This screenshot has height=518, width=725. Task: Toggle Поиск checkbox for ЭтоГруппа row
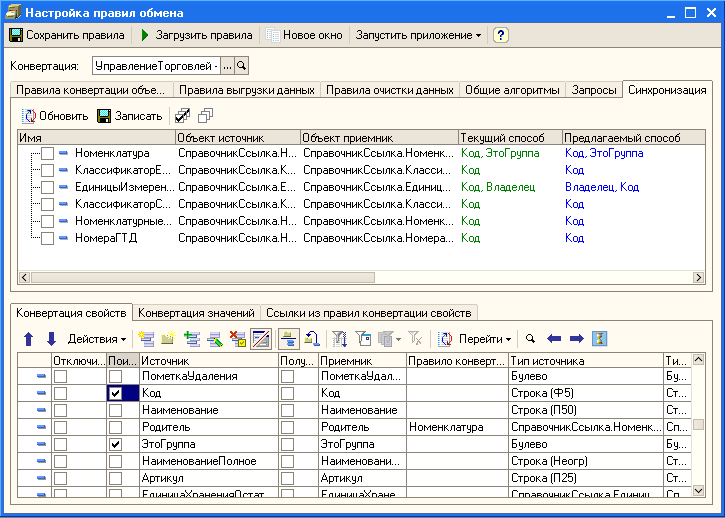(x=115, y=444)
